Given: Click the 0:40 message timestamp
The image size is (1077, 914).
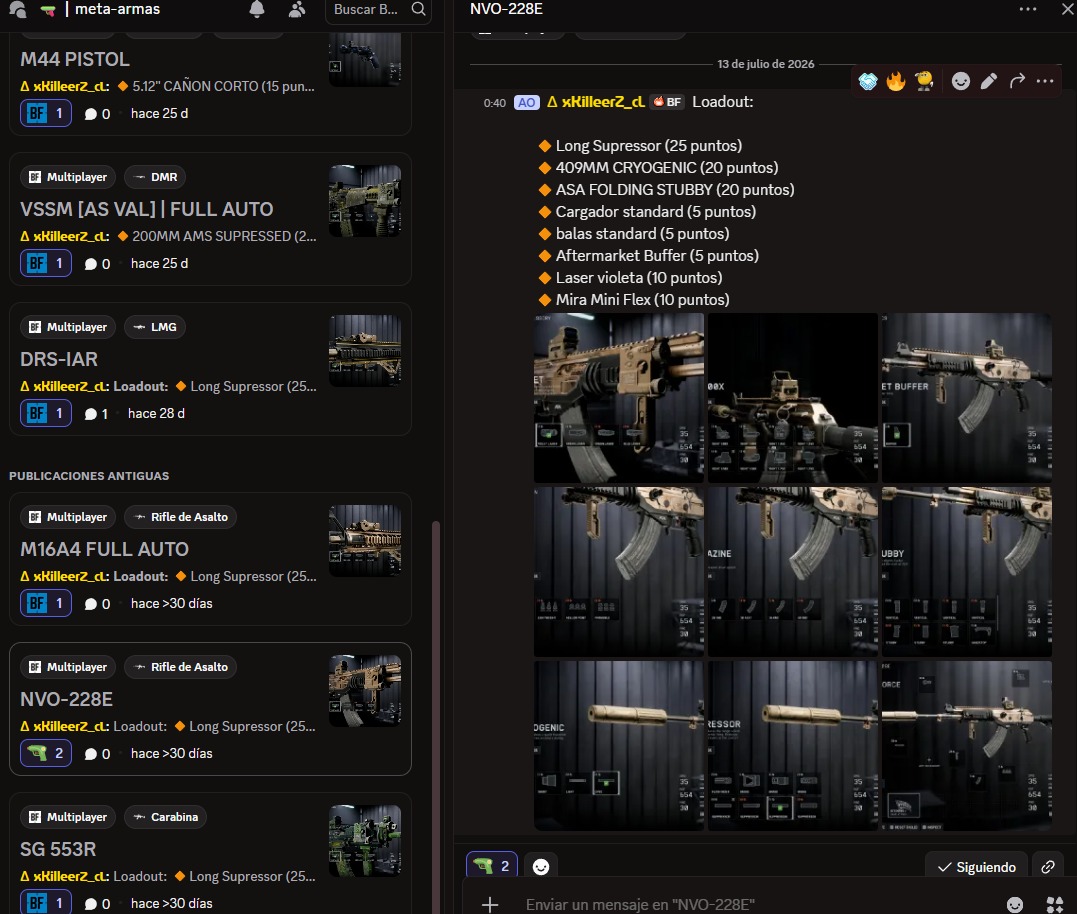Looking at the screenshot, I should coord(495,103).
